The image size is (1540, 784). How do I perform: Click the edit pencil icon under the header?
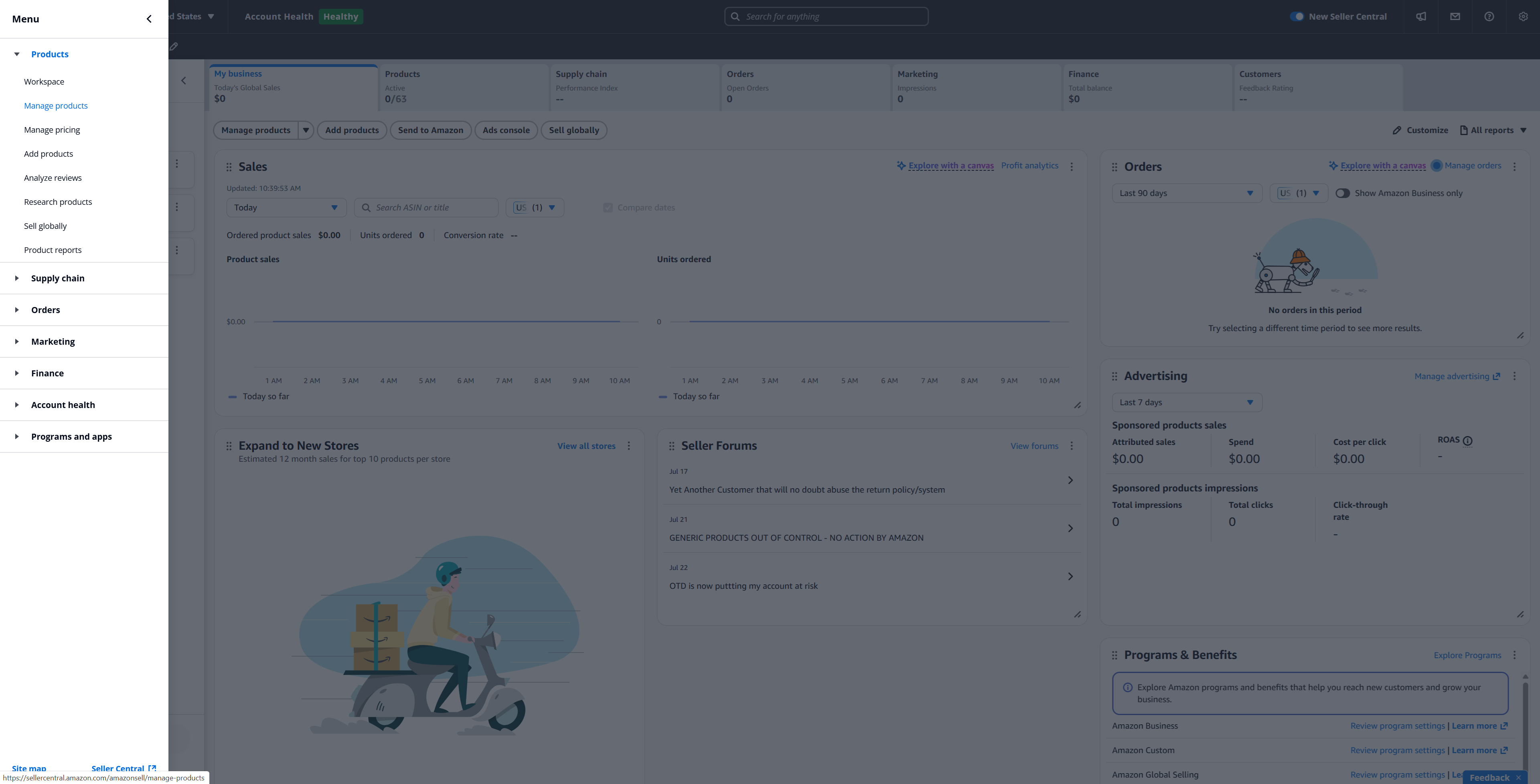[174, 46]
